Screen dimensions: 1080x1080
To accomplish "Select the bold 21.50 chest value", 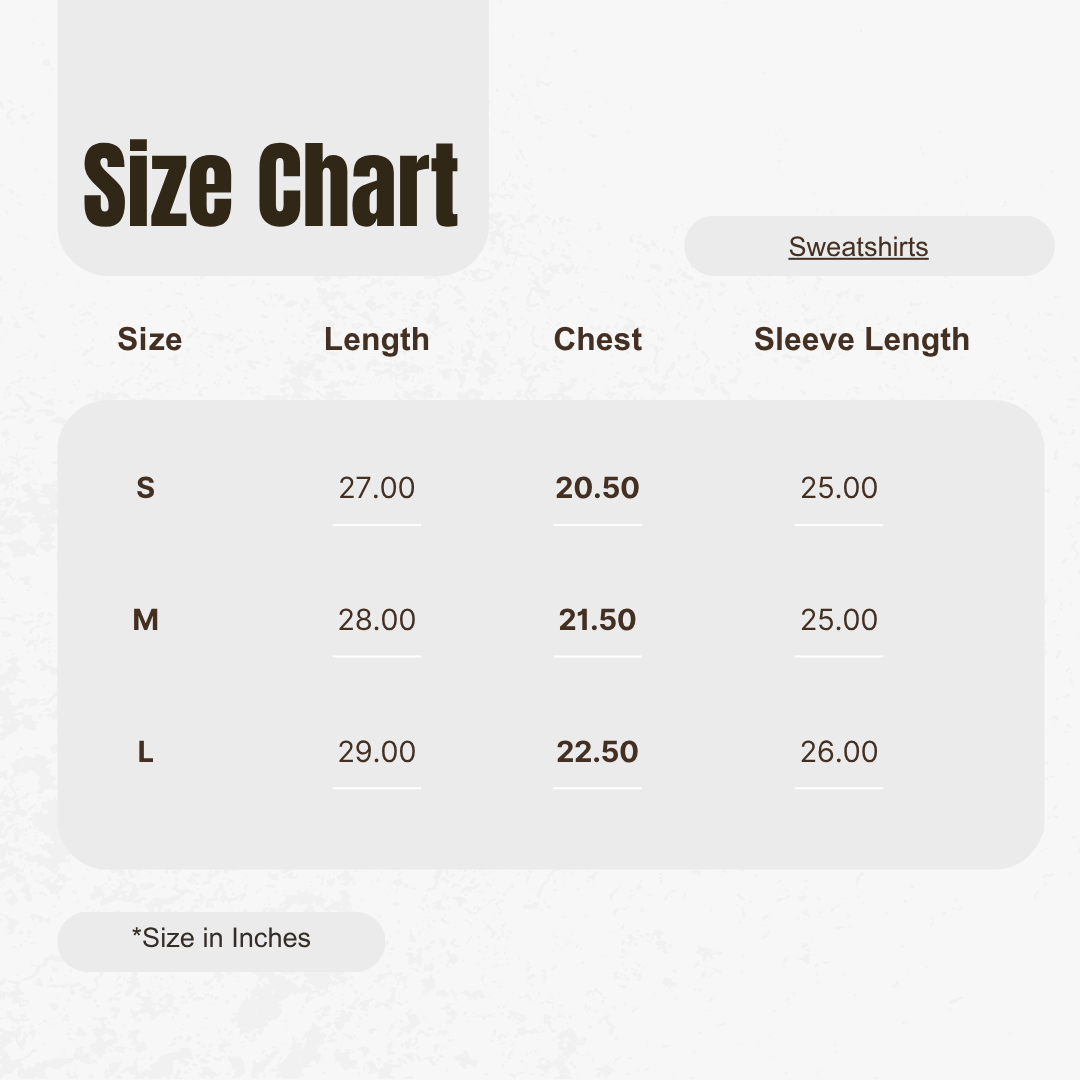I will click(597, 620).
